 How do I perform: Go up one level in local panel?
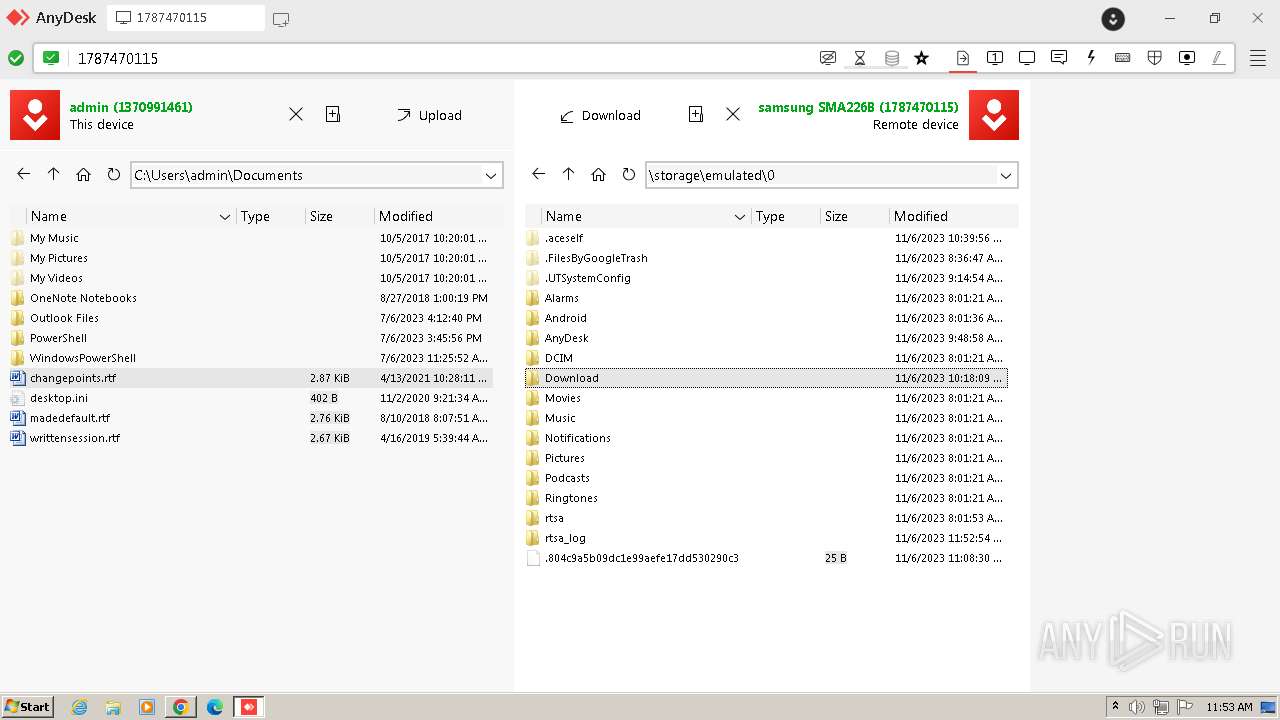click(53, 174)
